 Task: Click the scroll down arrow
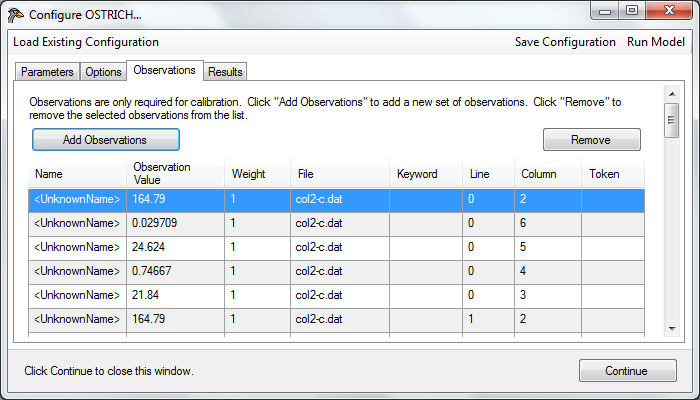click(x=672, y=329)
